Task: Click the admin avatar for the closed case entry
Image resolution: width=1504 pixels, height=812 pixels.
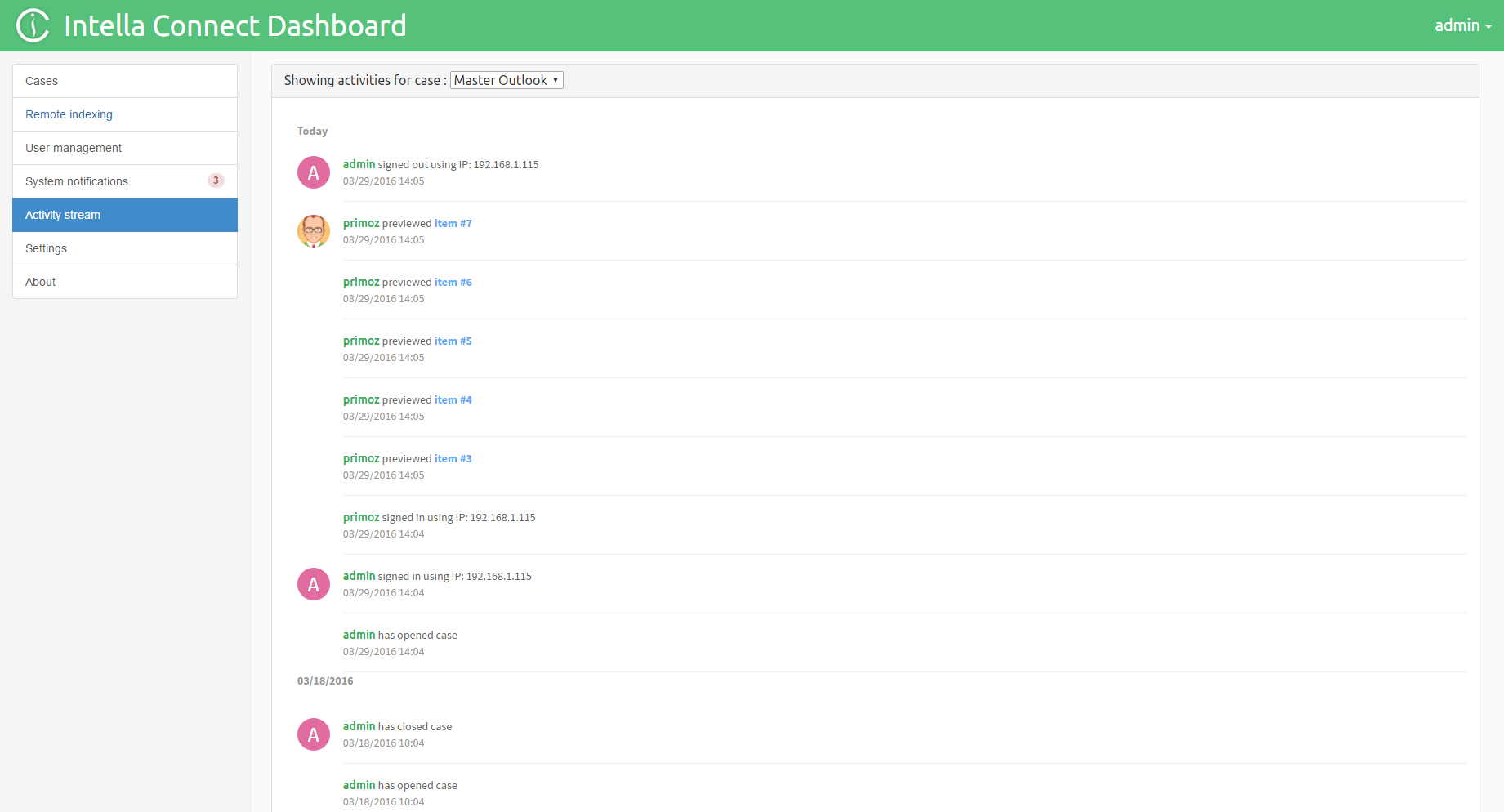Action: [x=313, y=734]
